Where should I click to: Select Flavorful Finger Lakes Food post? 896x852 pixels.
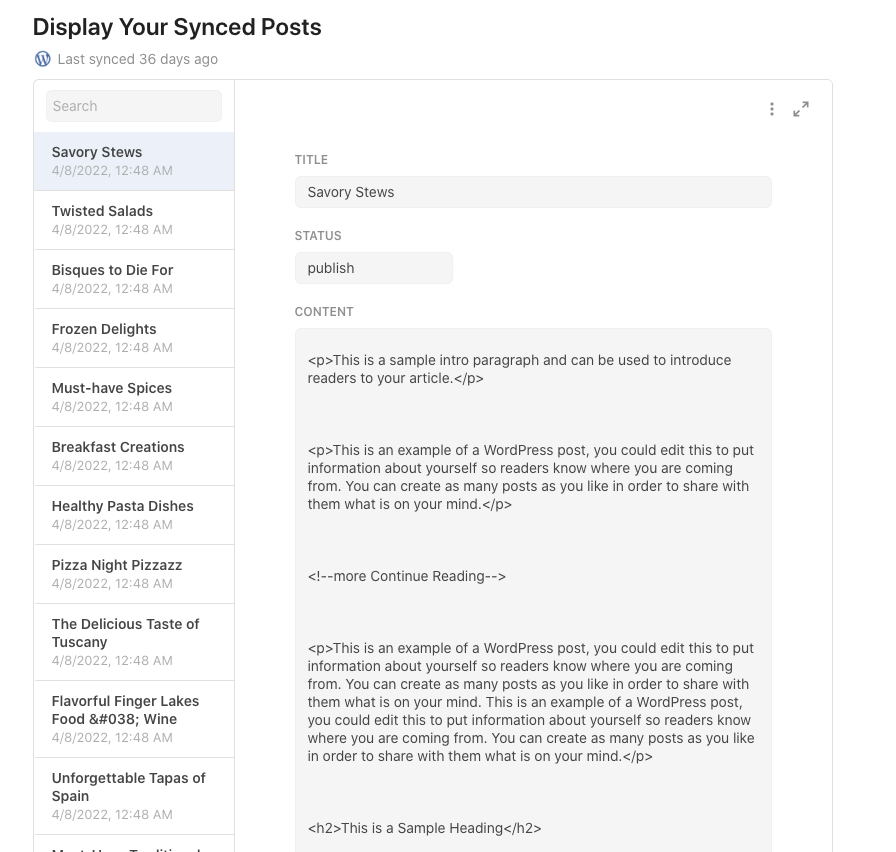(134, 719)
